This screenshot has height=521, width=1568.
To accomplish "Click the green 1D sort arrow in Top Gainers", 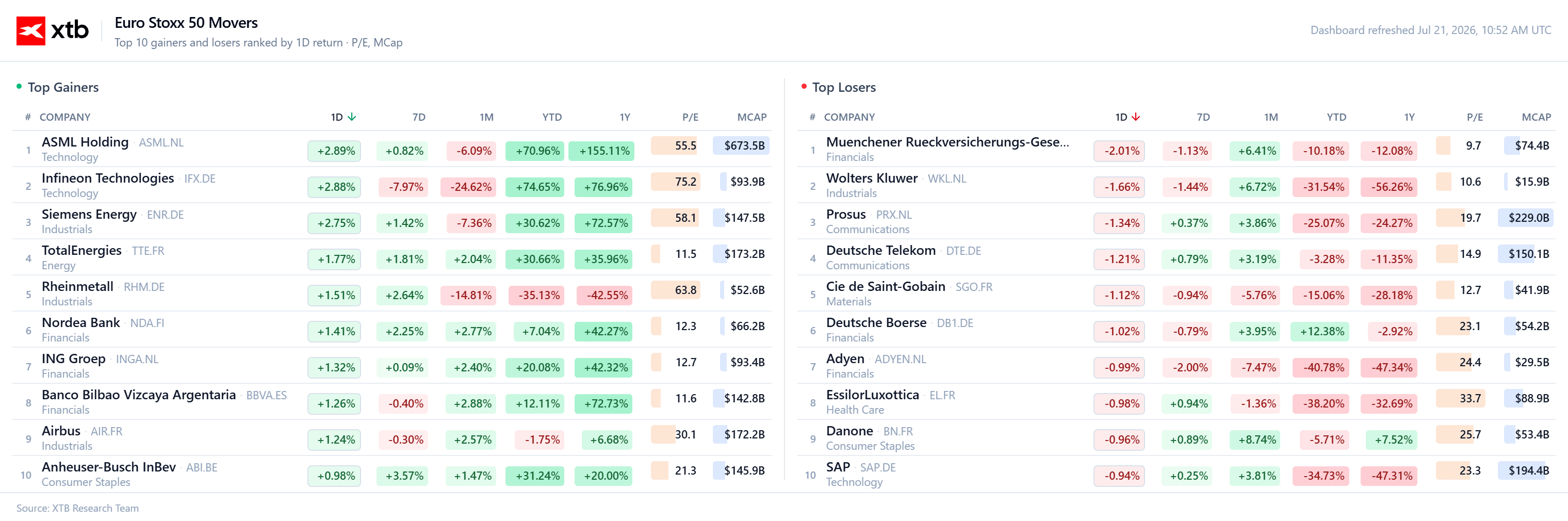I will [x=352, y=117].
